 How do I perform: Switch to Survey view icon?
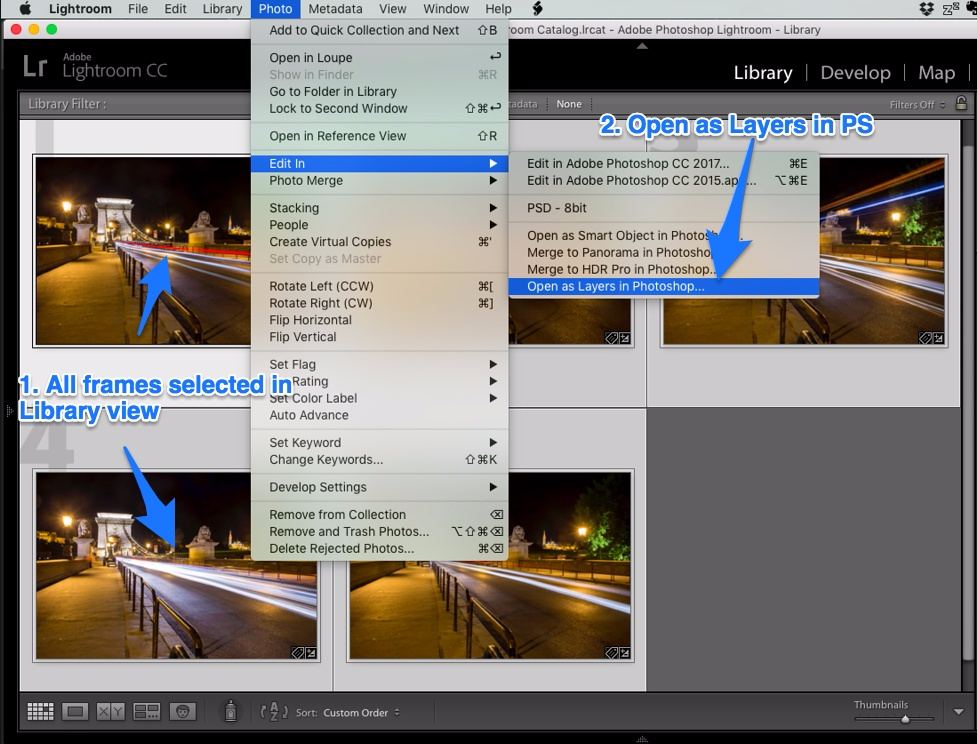[x=146, y=711]
